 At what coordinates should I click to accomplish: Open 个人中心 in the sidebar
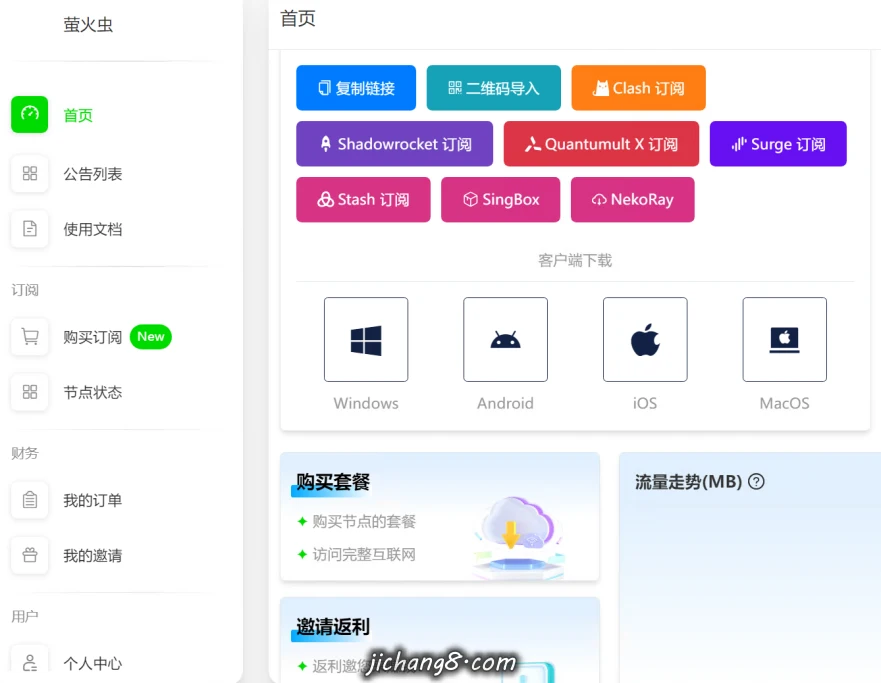coord(93,663)
